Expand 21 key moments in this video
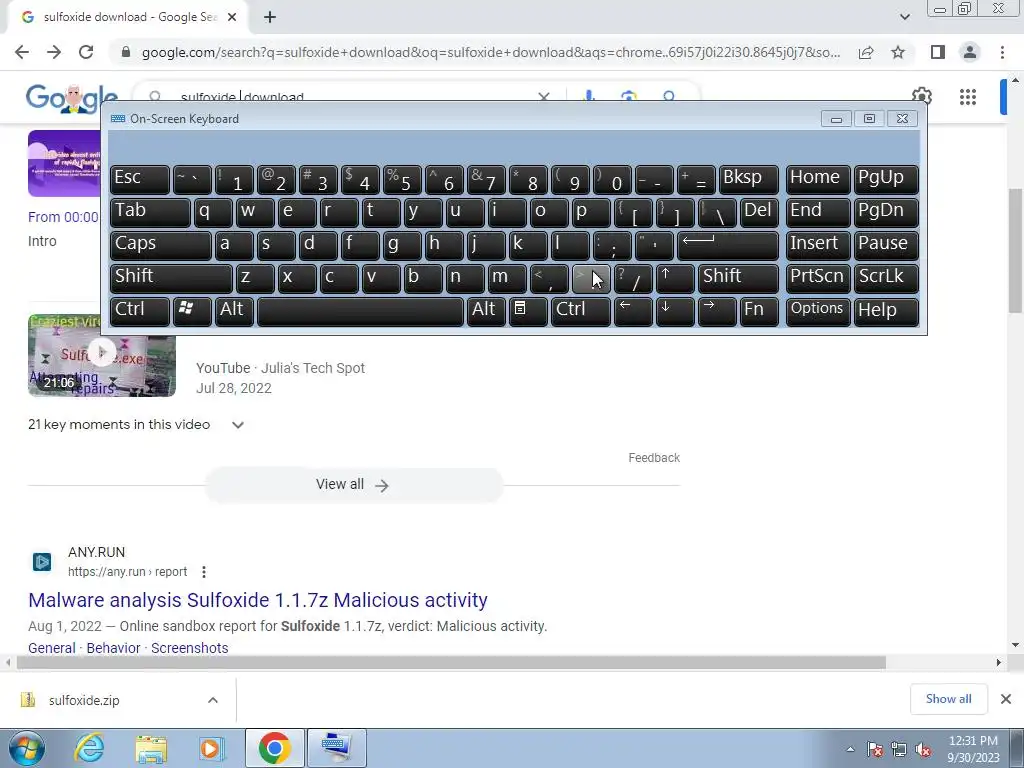The width and height of the screenshot is (1024, 768). (238, 425)
